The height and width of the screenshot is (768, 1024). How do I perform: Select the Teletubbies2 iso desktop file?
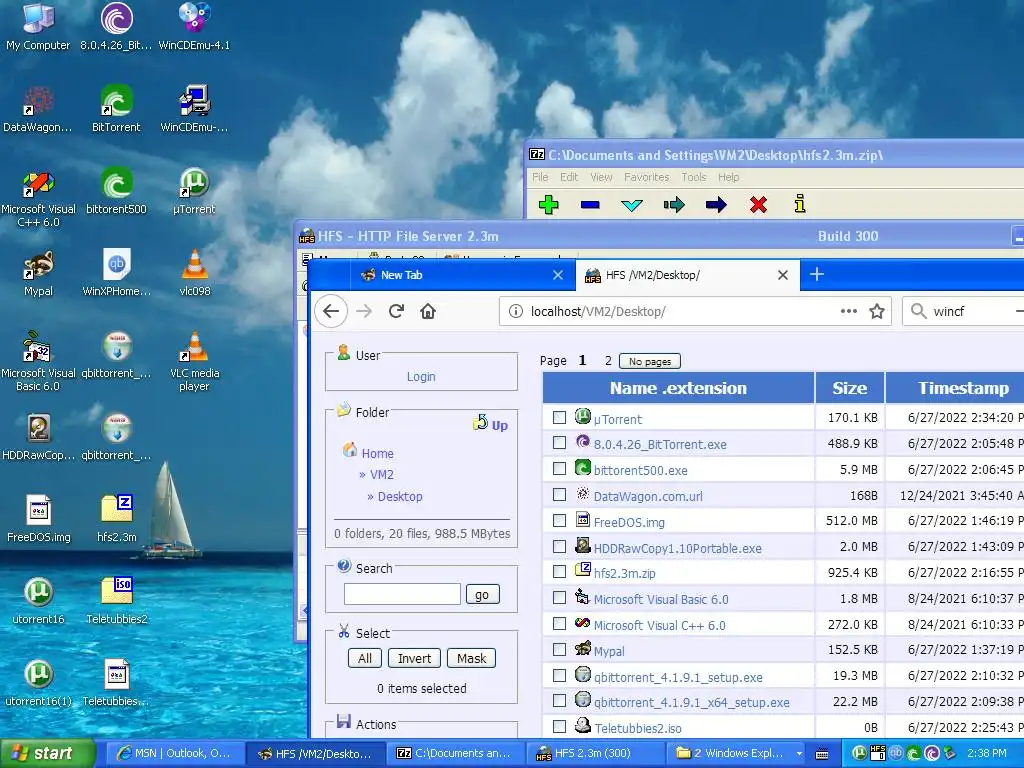pos(116,601)
